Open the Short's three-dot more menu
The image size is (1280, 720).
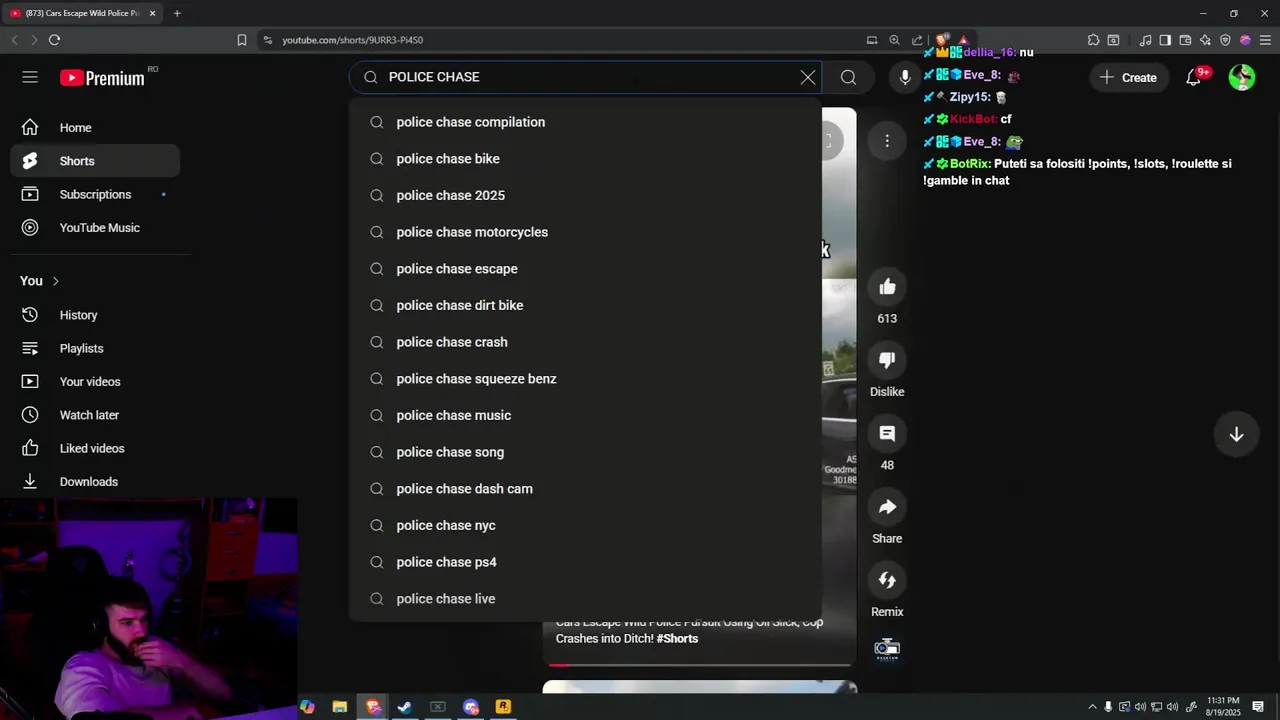tap(887, 141)
